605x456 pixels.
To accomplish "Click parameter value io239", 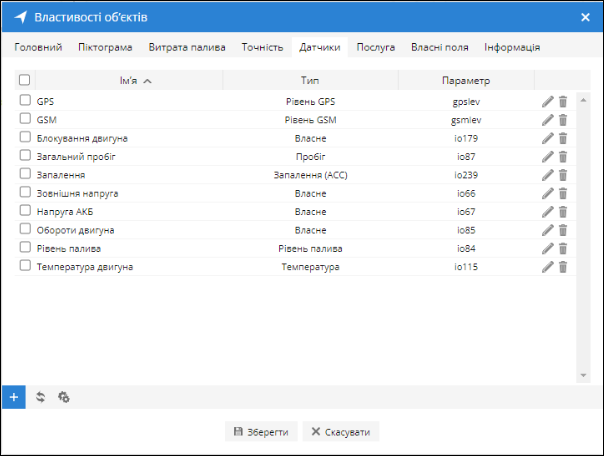I will pyautogui.click(x=466, y=175).
